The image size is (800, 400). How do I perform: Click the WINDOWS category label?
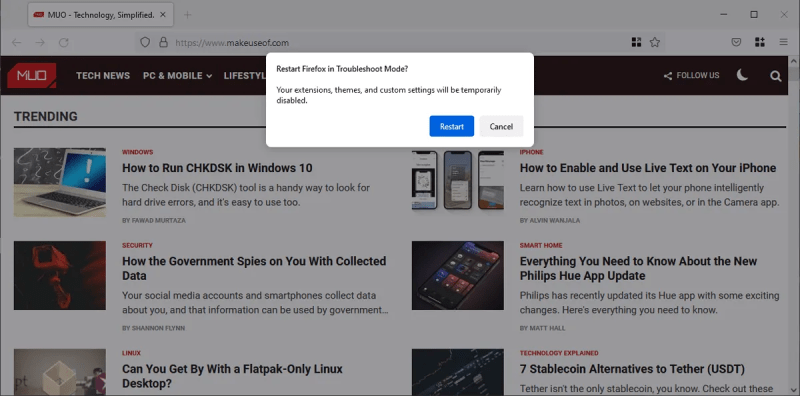point(137,152)
